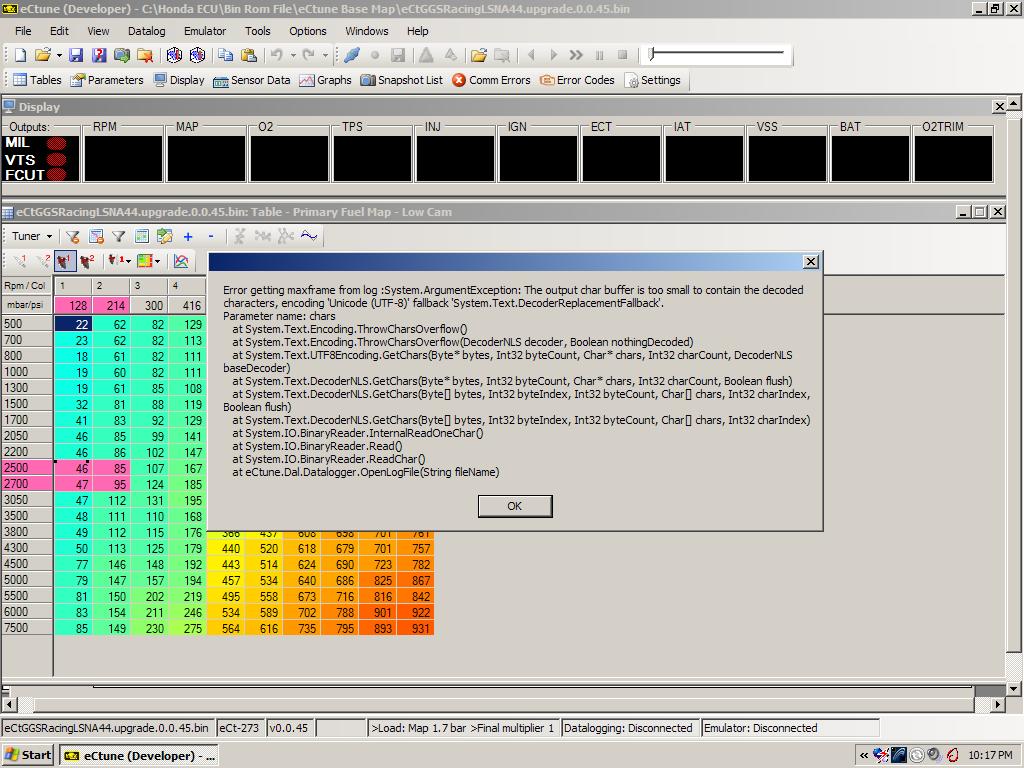
Task: Click eCtune (Developer) taskbar button
Action: 138,756
